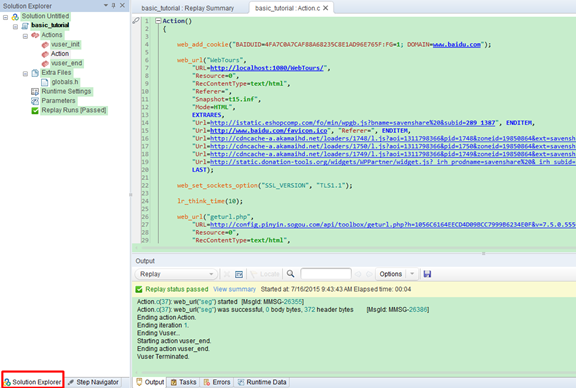
Task: Open the baidu favicon.ico URL link
Action: click(x=269, y=130)
